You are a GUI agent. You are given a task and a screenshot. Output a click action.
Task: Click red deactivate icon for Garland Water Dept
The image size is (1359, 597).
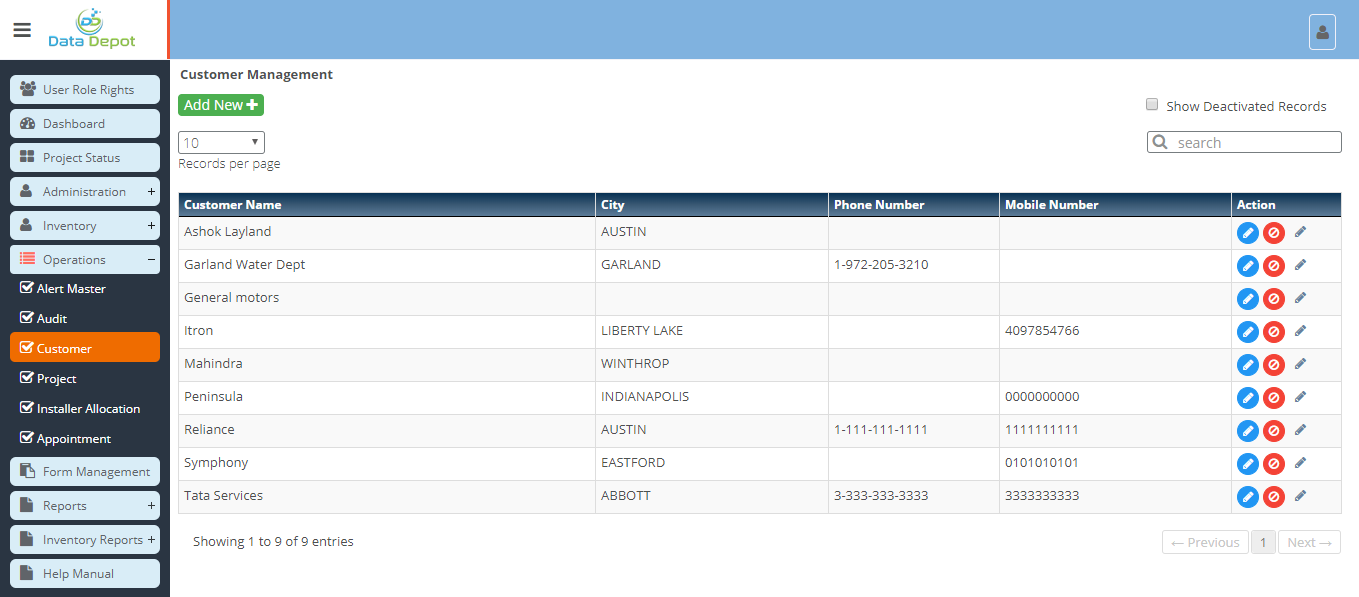(x=1273, y=266)
